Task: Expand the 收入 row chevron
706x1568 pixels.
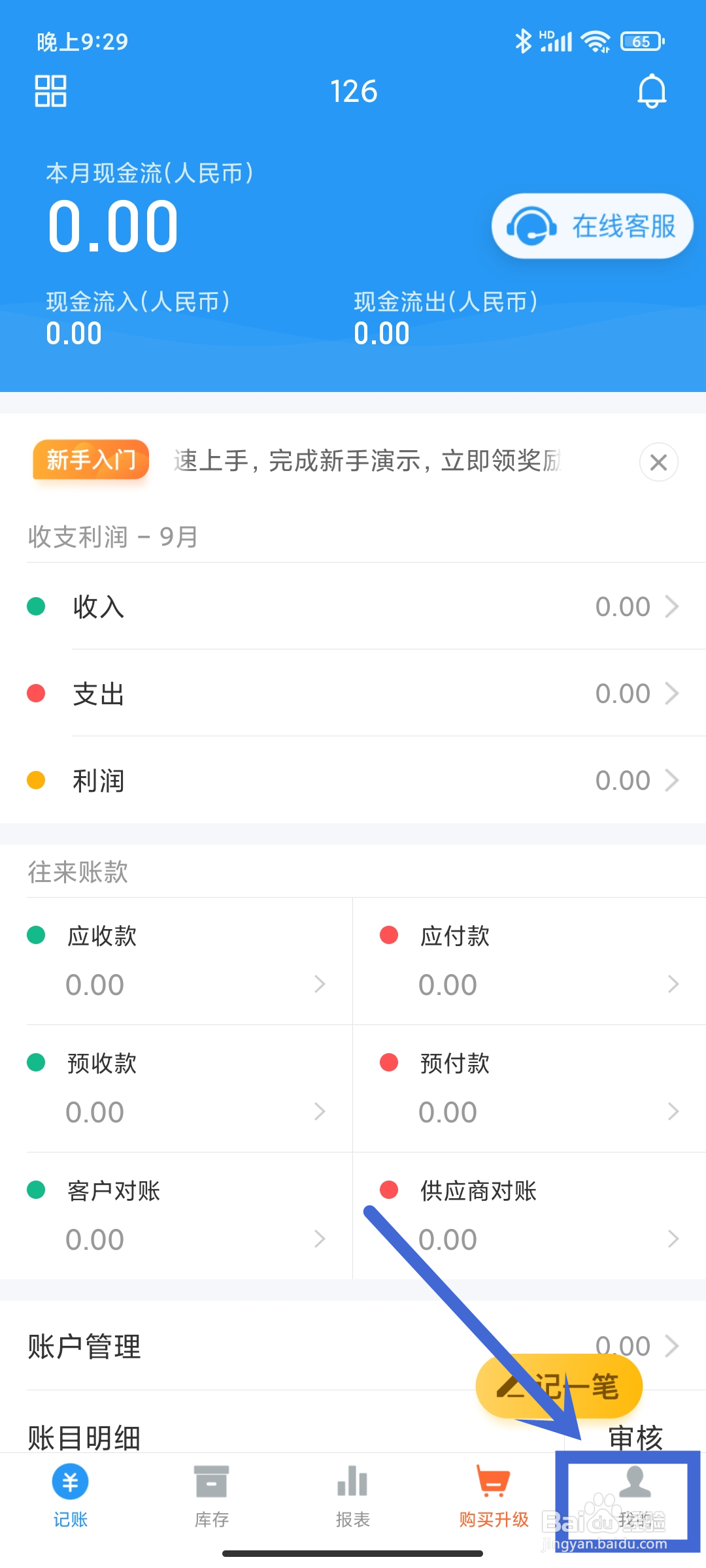Action: 672,606
